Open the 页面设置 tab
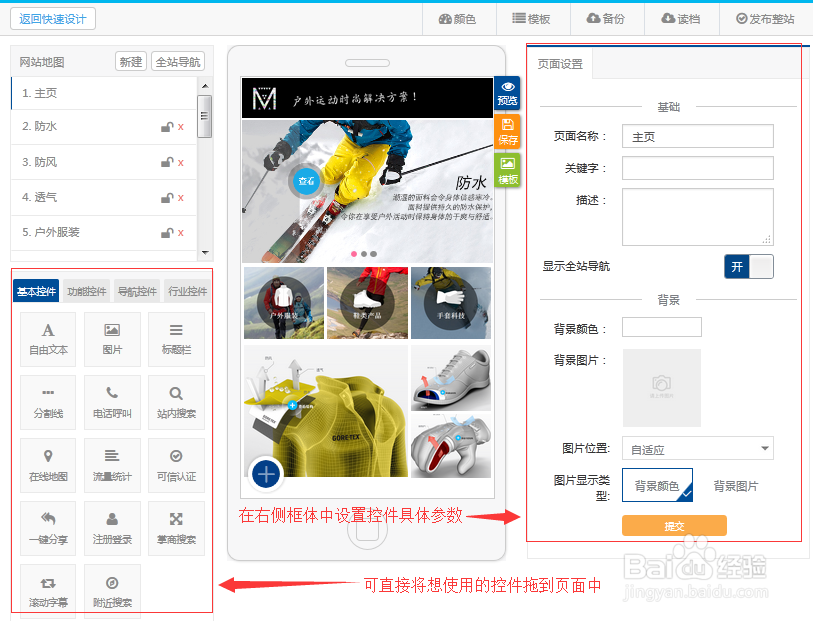813x621 pixels. tap(560, 64)
